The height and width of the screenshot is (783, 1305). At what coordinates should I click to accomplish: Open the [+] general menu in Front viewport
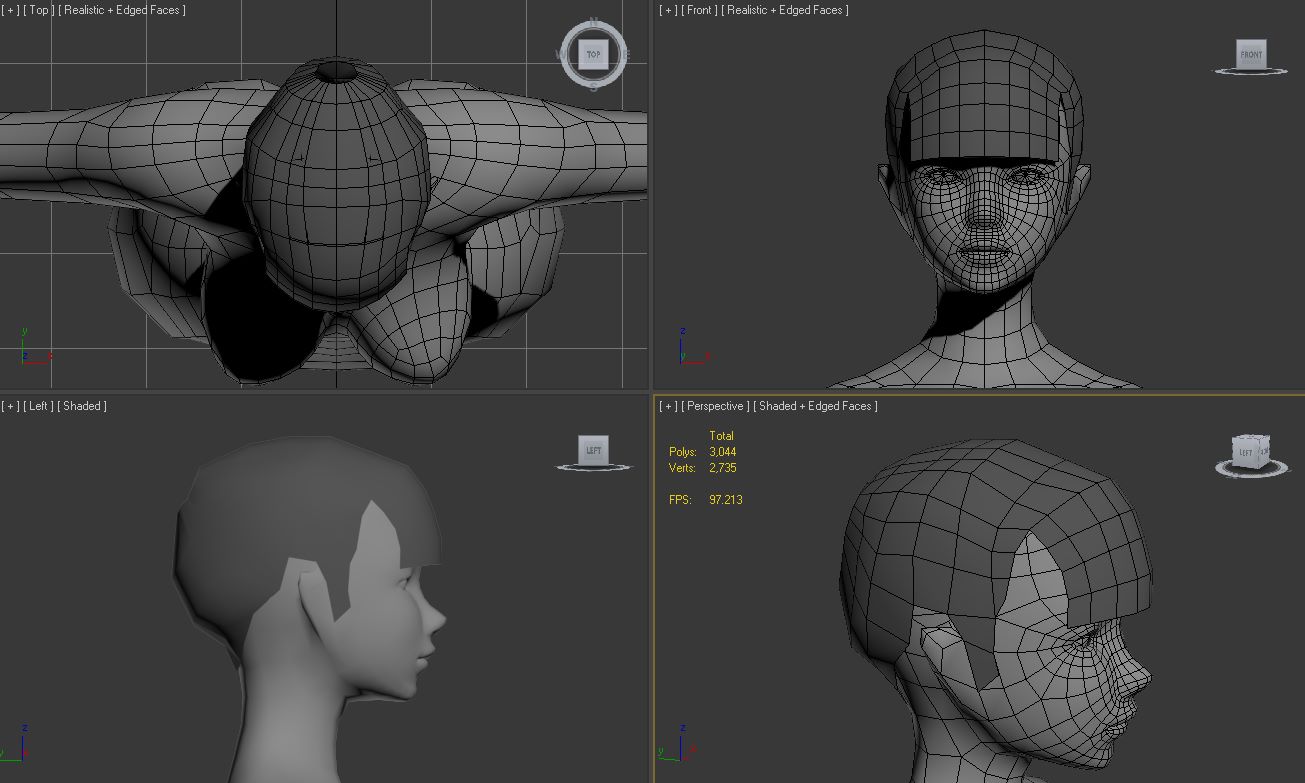668,10
